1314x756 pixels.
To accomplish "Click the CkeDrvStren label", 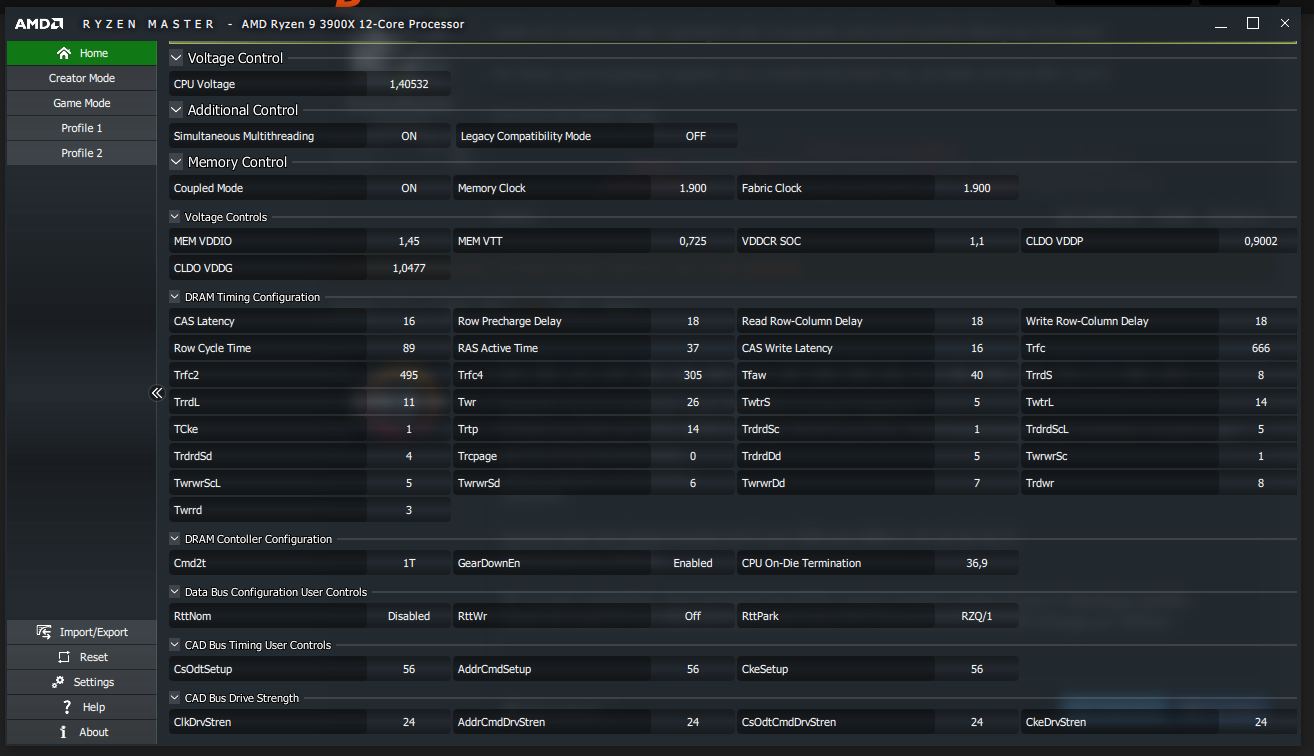I will click(x=1055, y=722).
